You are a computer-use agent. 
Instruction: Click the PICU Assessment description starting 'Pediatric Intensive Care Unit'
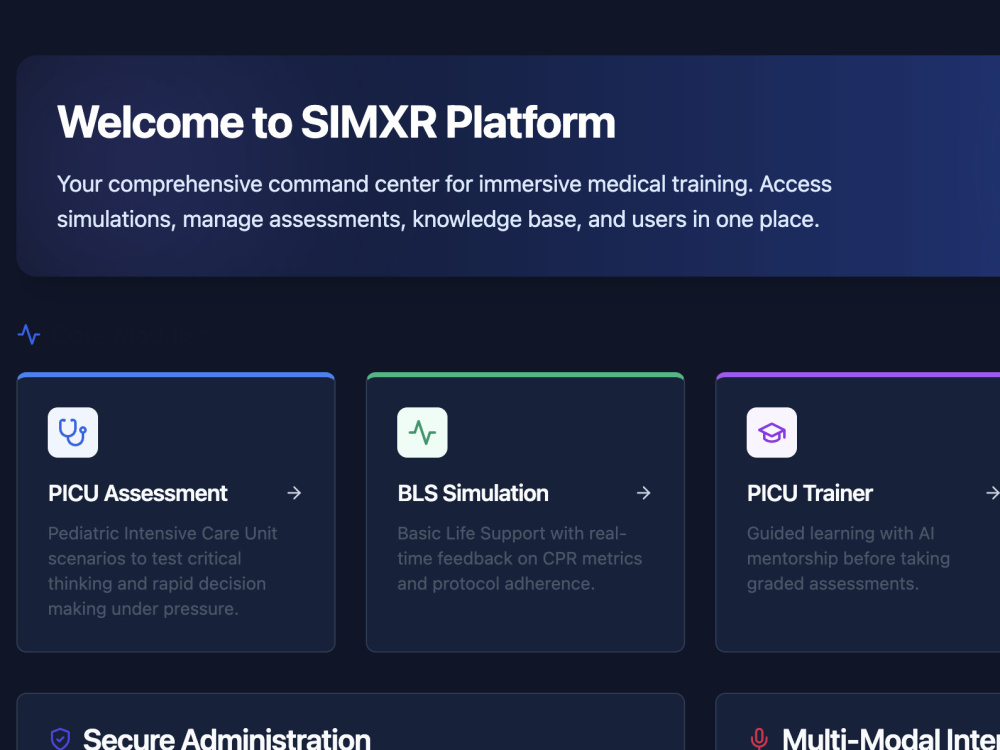163,571
